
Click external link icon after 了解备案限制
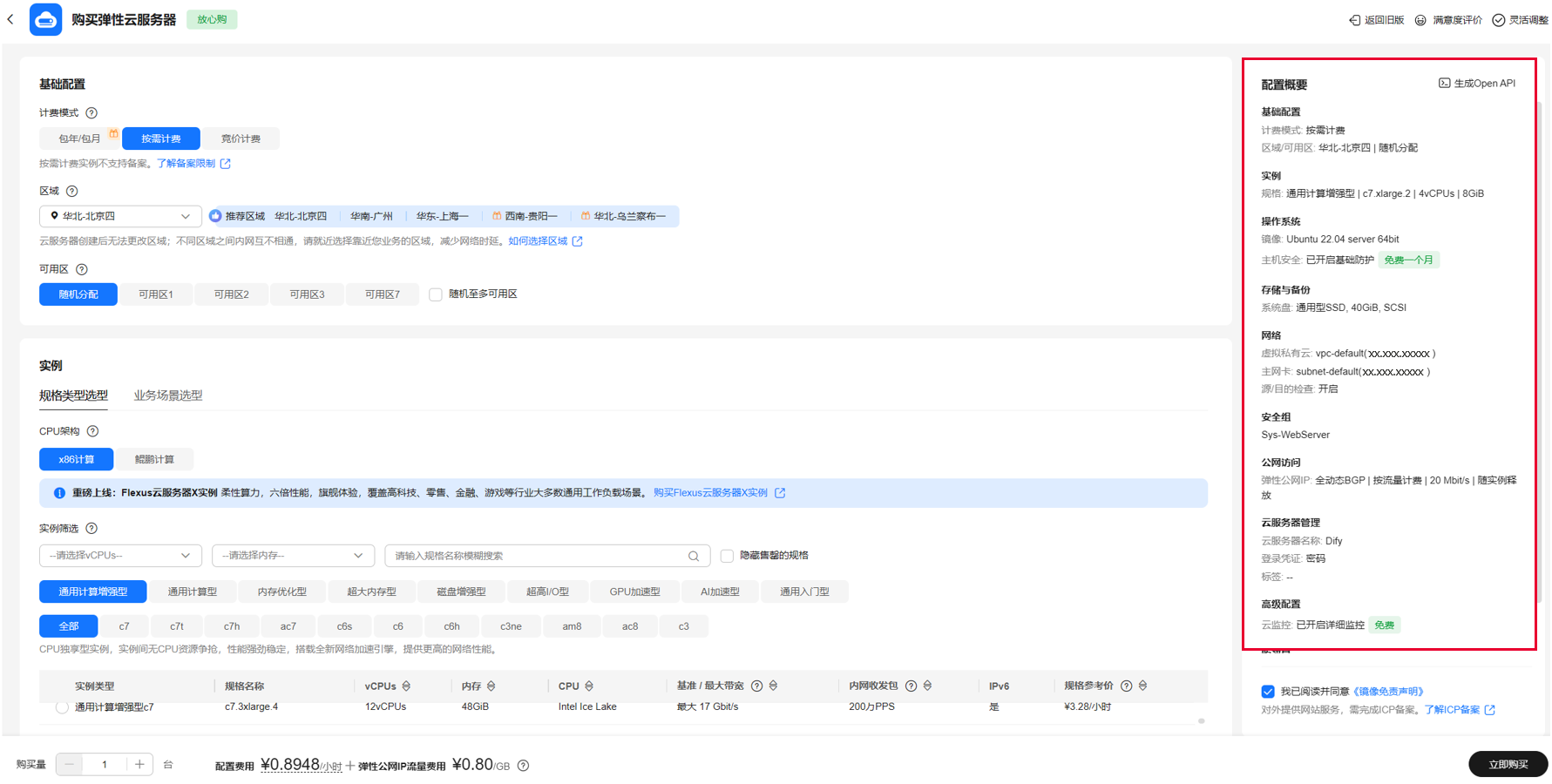click(226, 164)
